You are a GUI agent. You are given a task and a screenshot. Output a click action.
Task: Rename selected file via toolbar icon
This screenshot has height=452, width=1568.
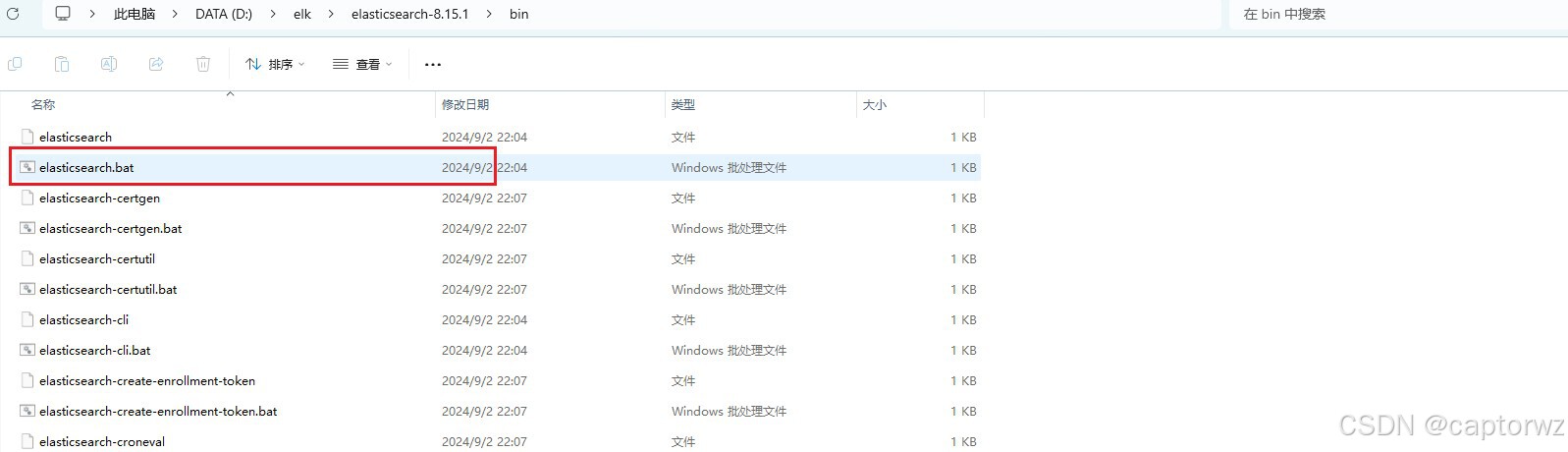[109, 64]
